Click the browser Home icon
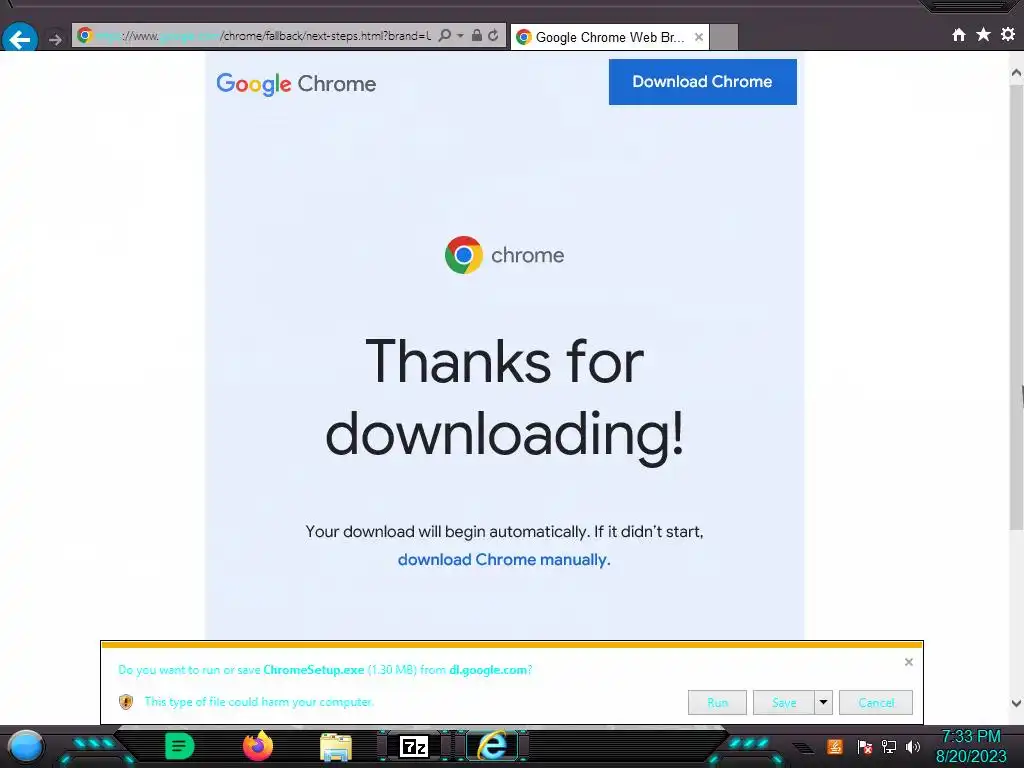 [x=959, y=35]
